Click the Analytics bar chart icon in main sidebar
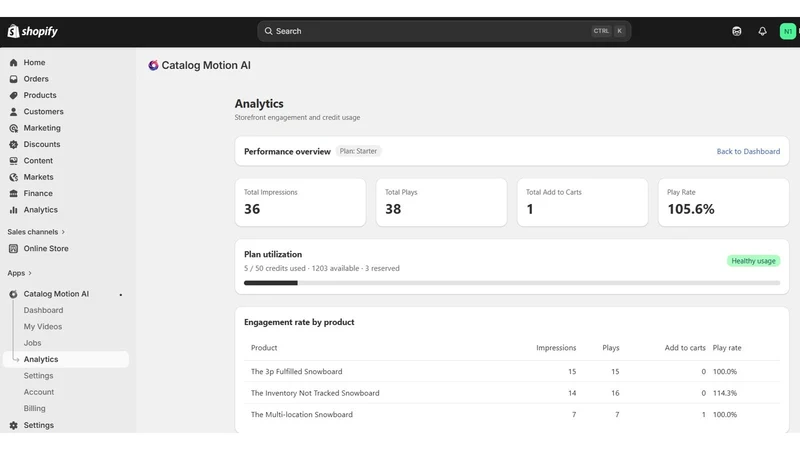Viewport: 800px width, 450px height. [13, 210]
